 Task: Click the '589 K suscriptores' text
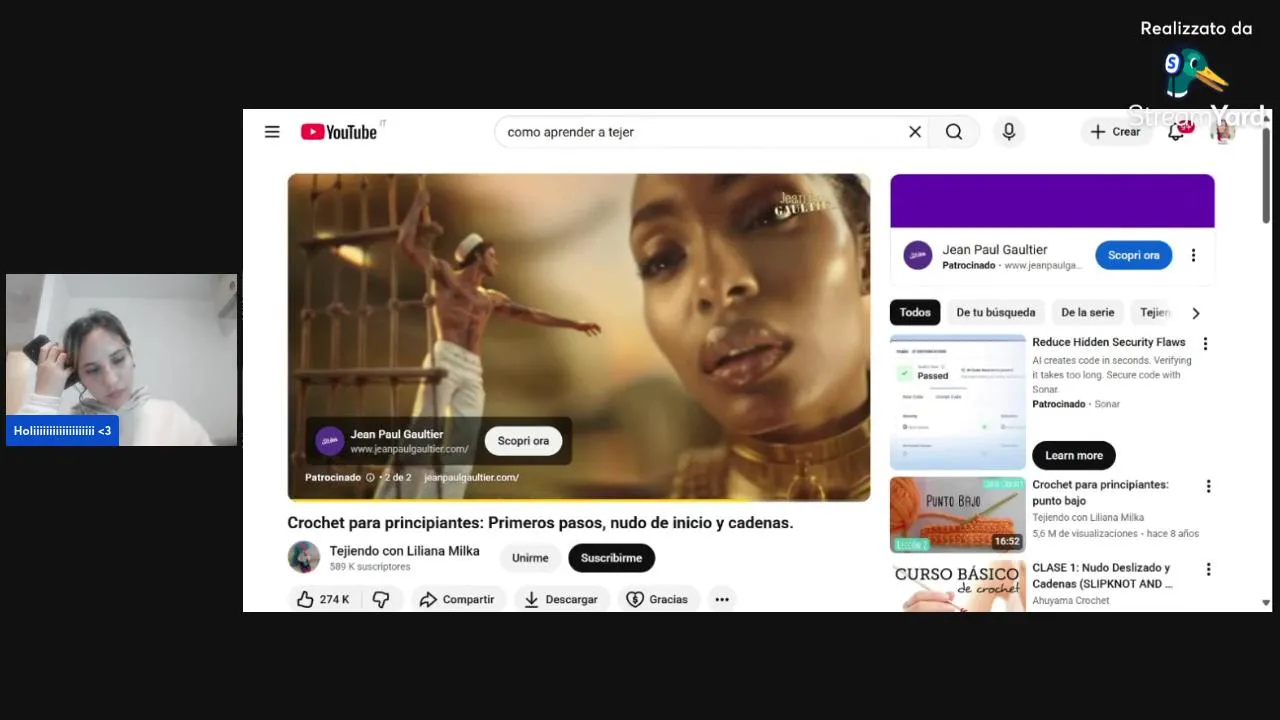pyautogui.click(x=370, y=567)
